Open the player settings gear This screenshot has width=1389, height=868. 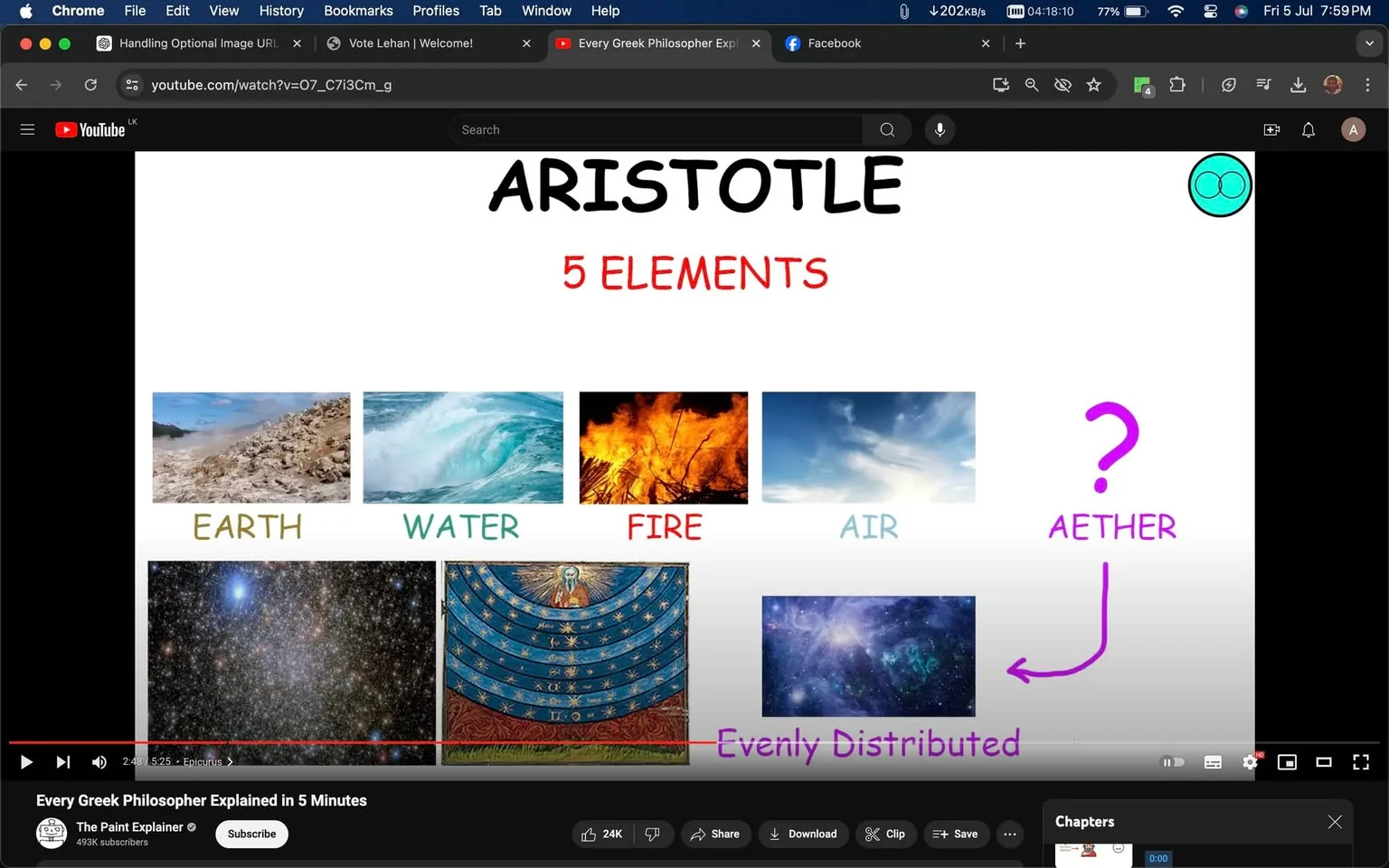1250,762
